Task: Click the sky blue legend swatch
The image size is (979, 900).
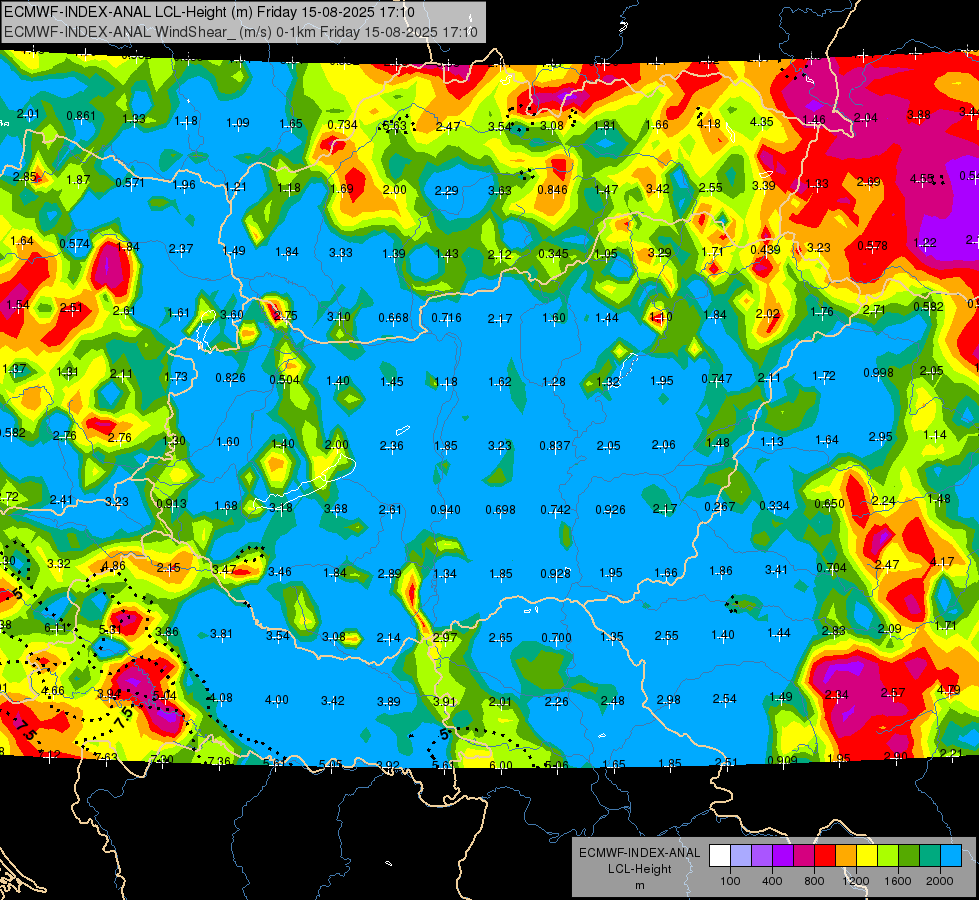Action: click(950, 856)
